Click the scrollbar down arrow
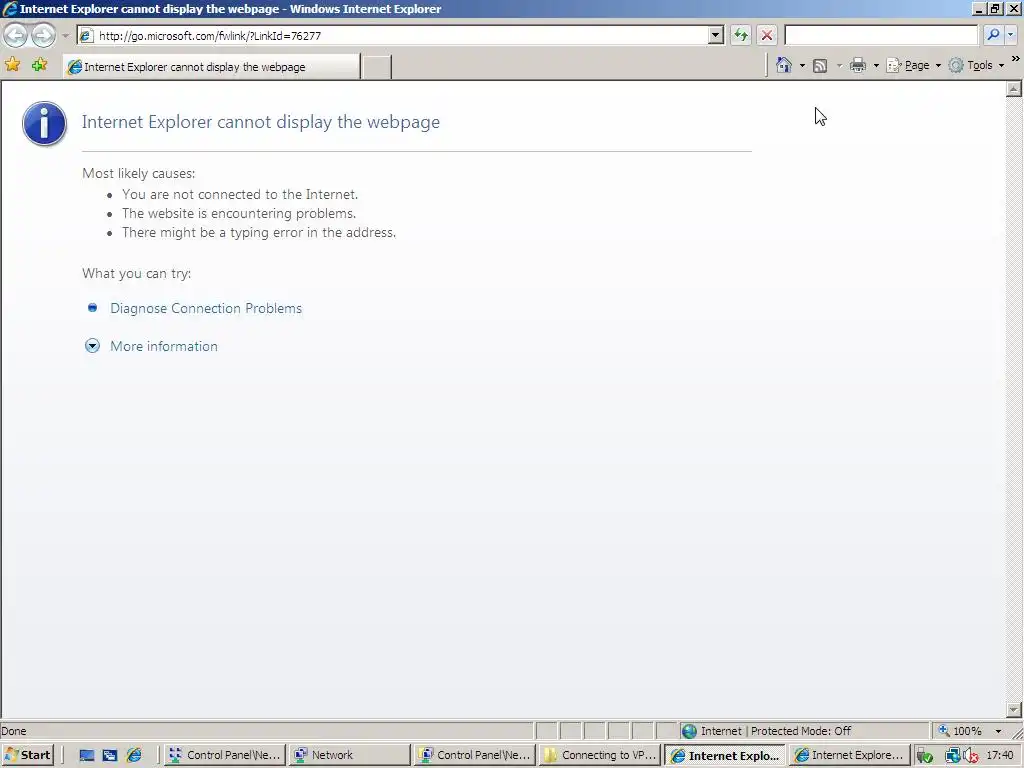Viewport: 1024px width, 768px height. (x=1014, y=709)
